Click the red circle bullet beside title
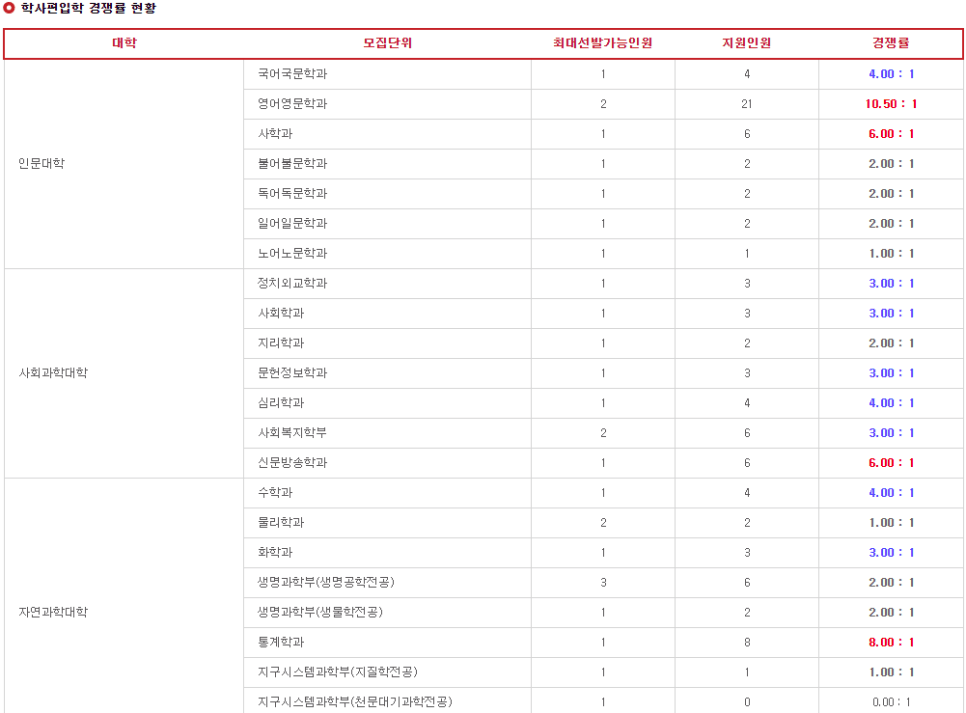966x713 pixels. point(9,7)
